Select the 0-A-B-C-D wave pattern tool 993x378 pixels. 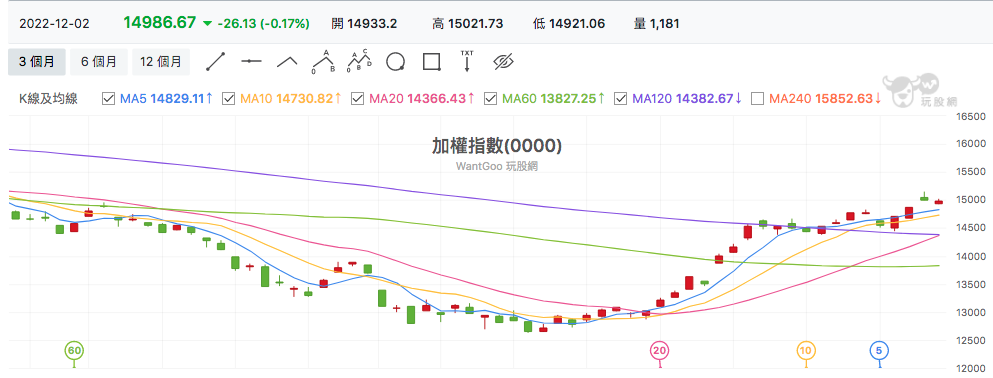click(360, 61)
